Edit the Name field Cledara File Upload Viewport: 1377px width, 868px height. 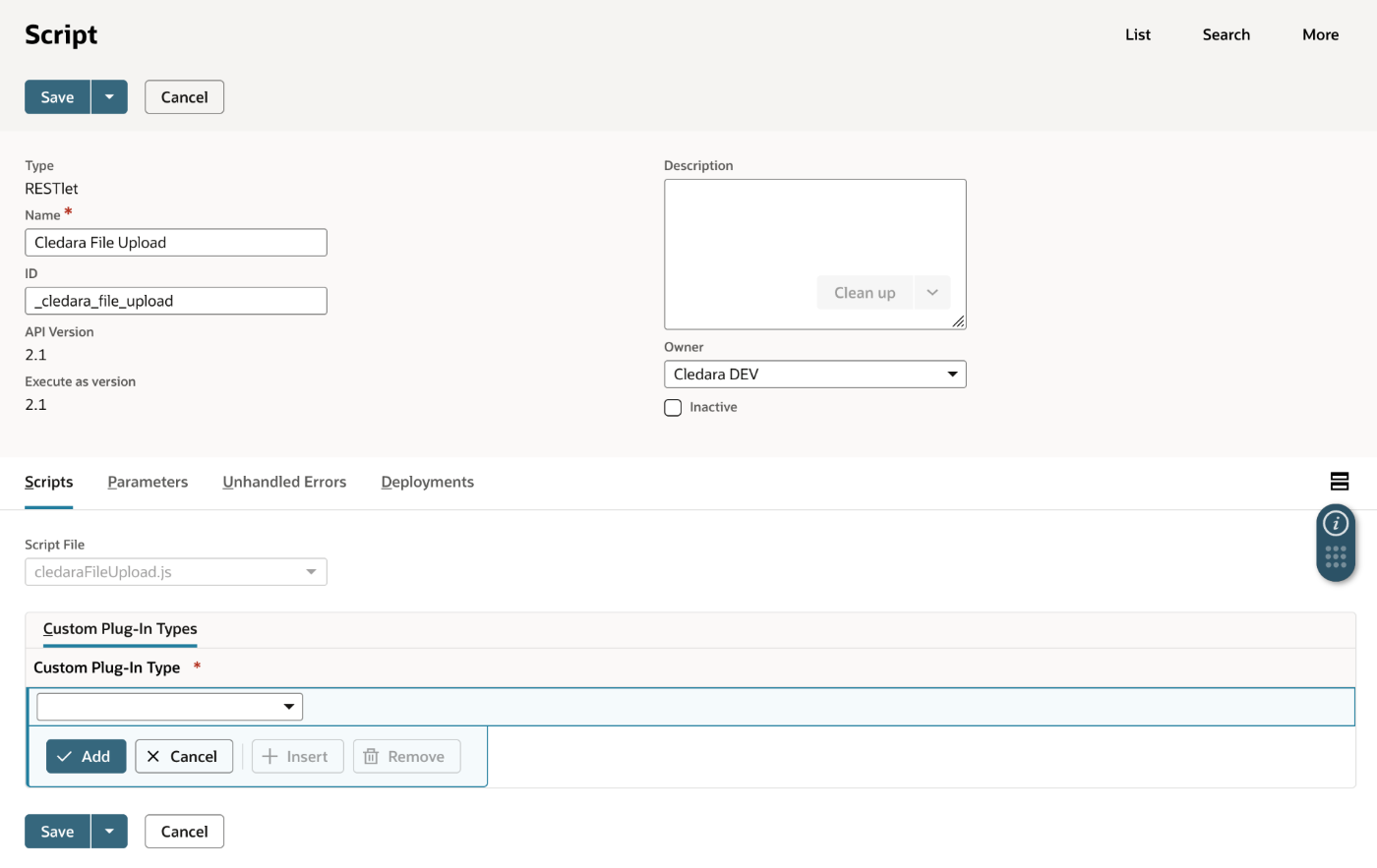coord(176,243)
